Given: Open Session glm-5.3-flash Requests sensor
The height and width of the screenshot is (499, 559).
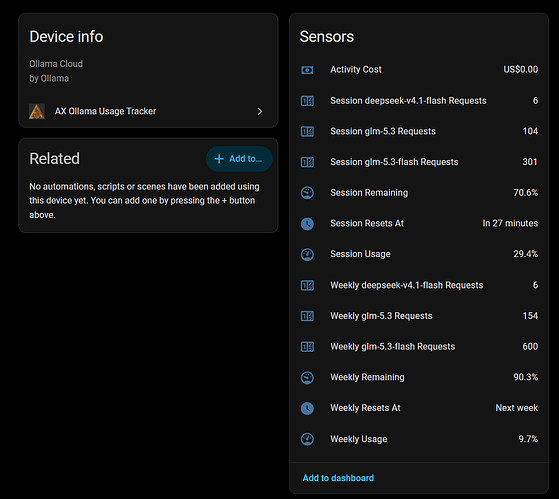Looking at the screenshot, I should click(419, 162).
